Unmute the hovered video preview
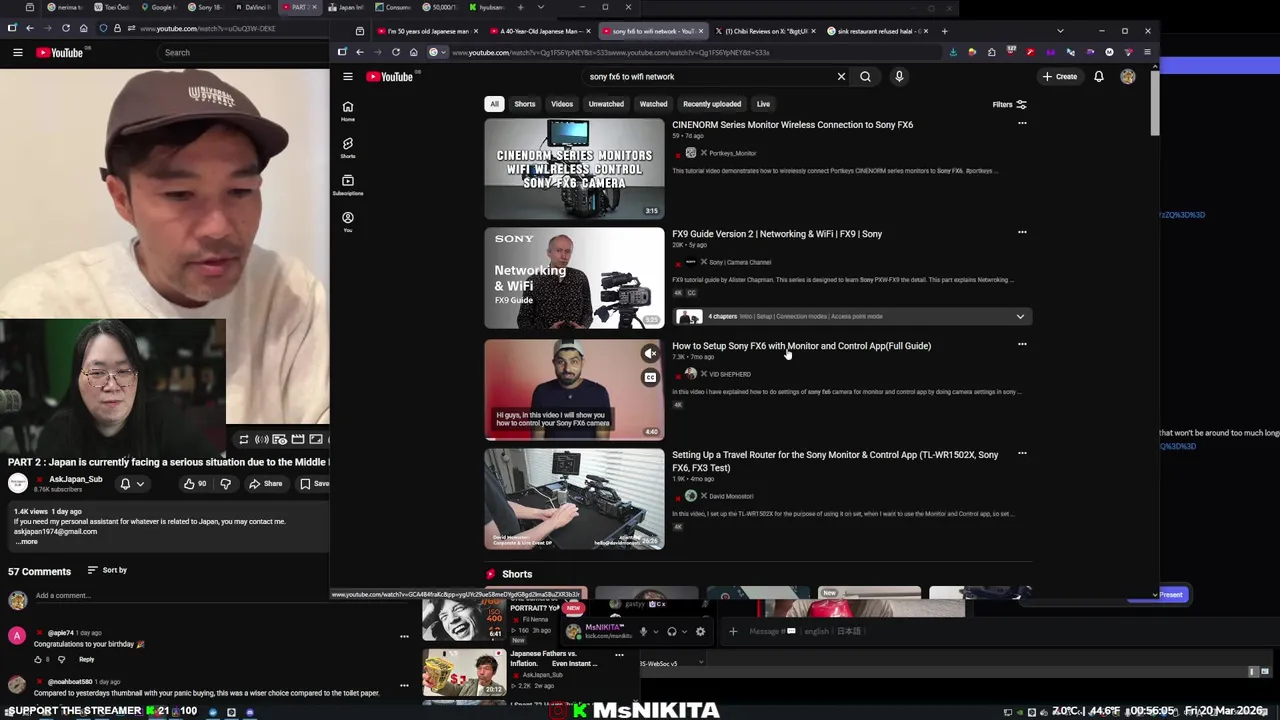 [650, 353]
